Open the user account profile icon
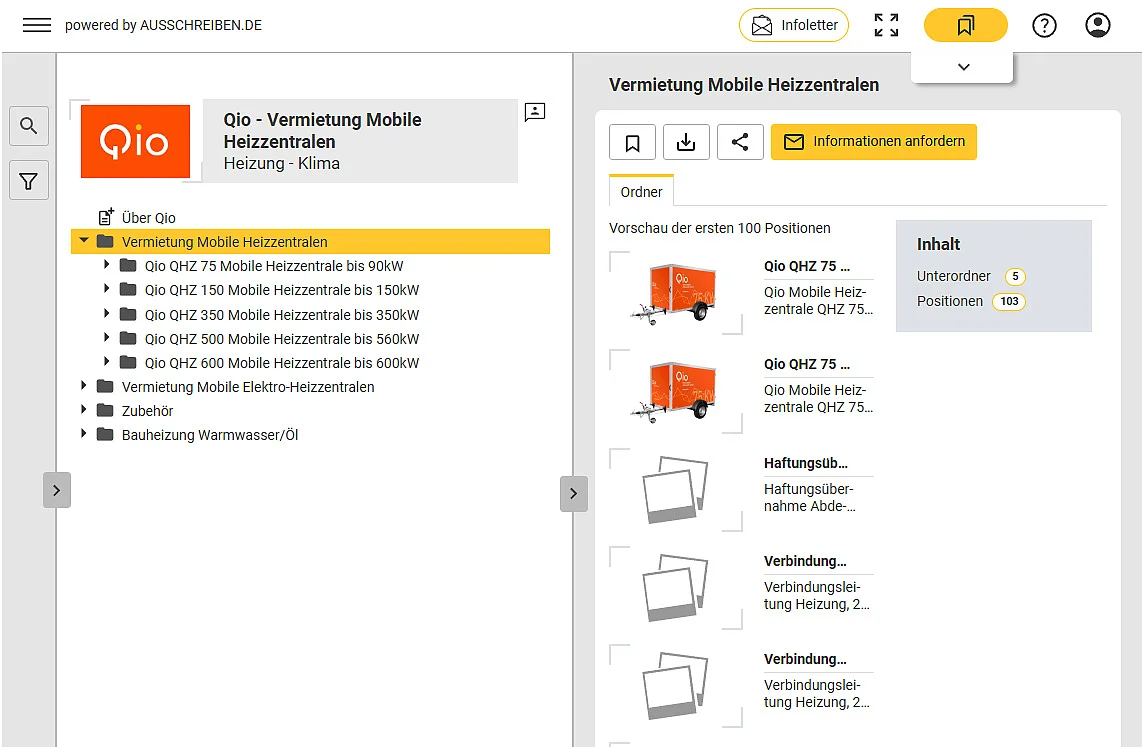The width and height of the screenshot is (1142, 747). (x=1098, y=25)
